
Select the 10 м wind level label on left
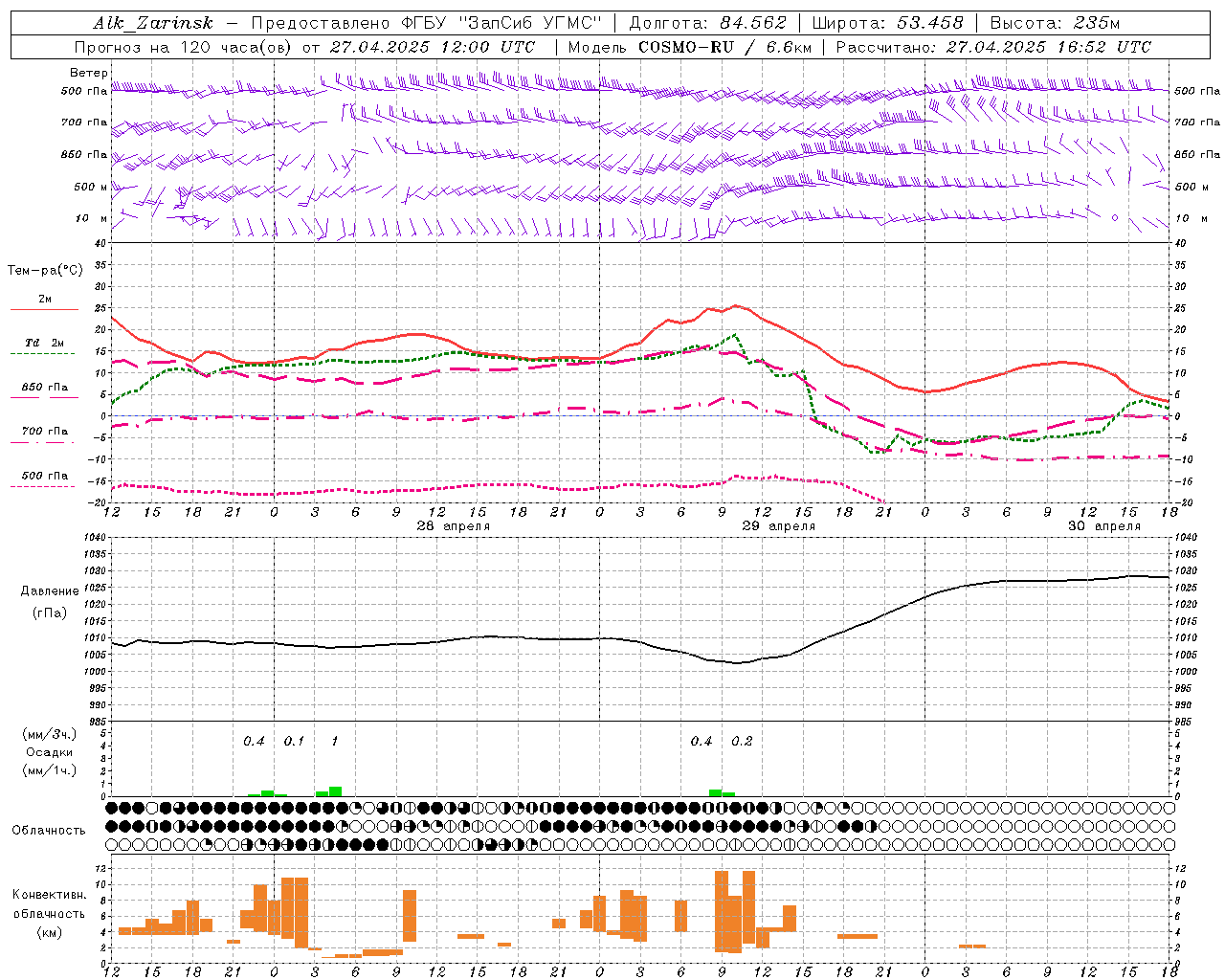click(91, 218)
